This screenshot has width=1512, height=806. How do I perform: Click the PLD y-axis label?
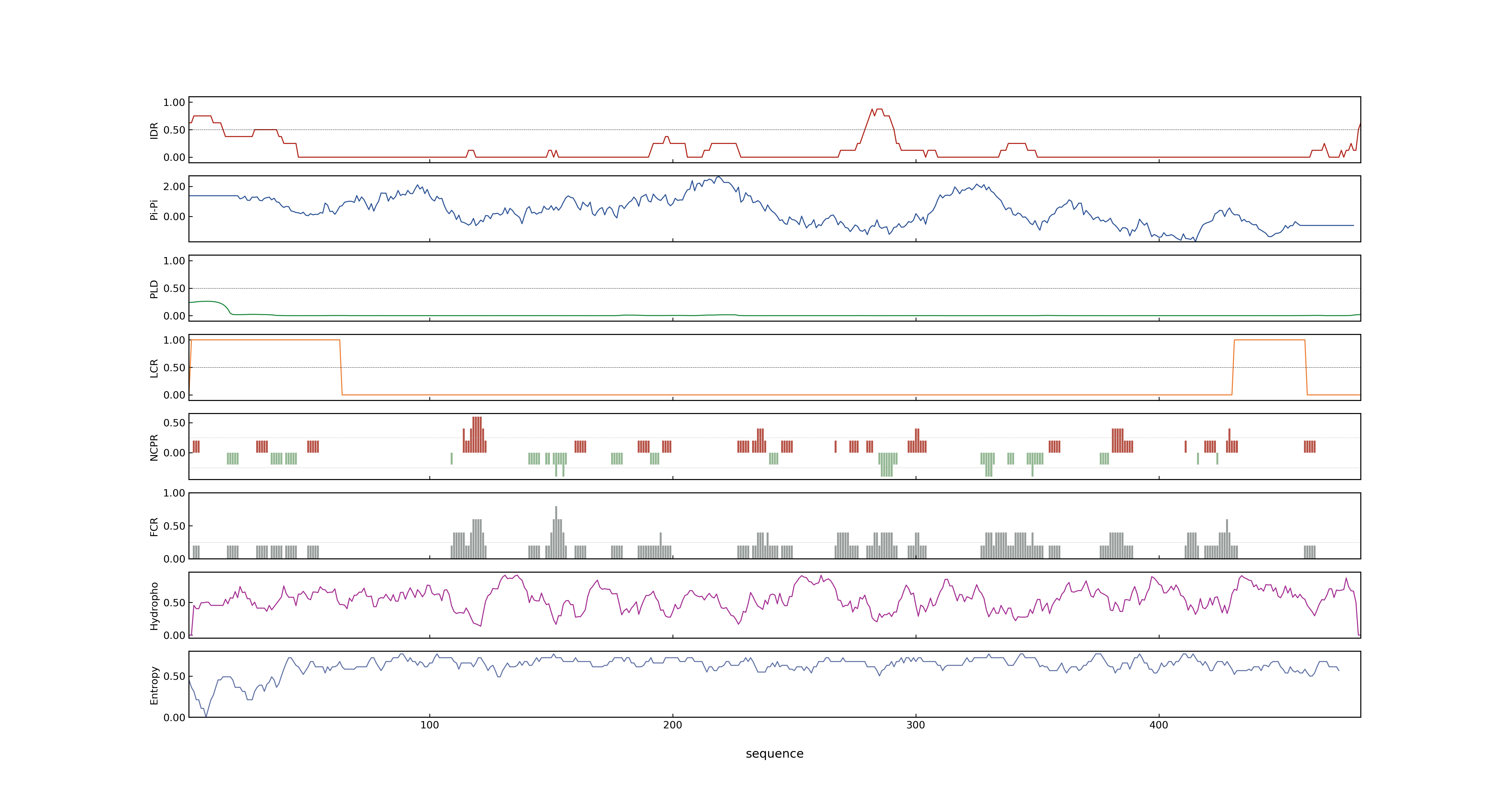[154, 288]
